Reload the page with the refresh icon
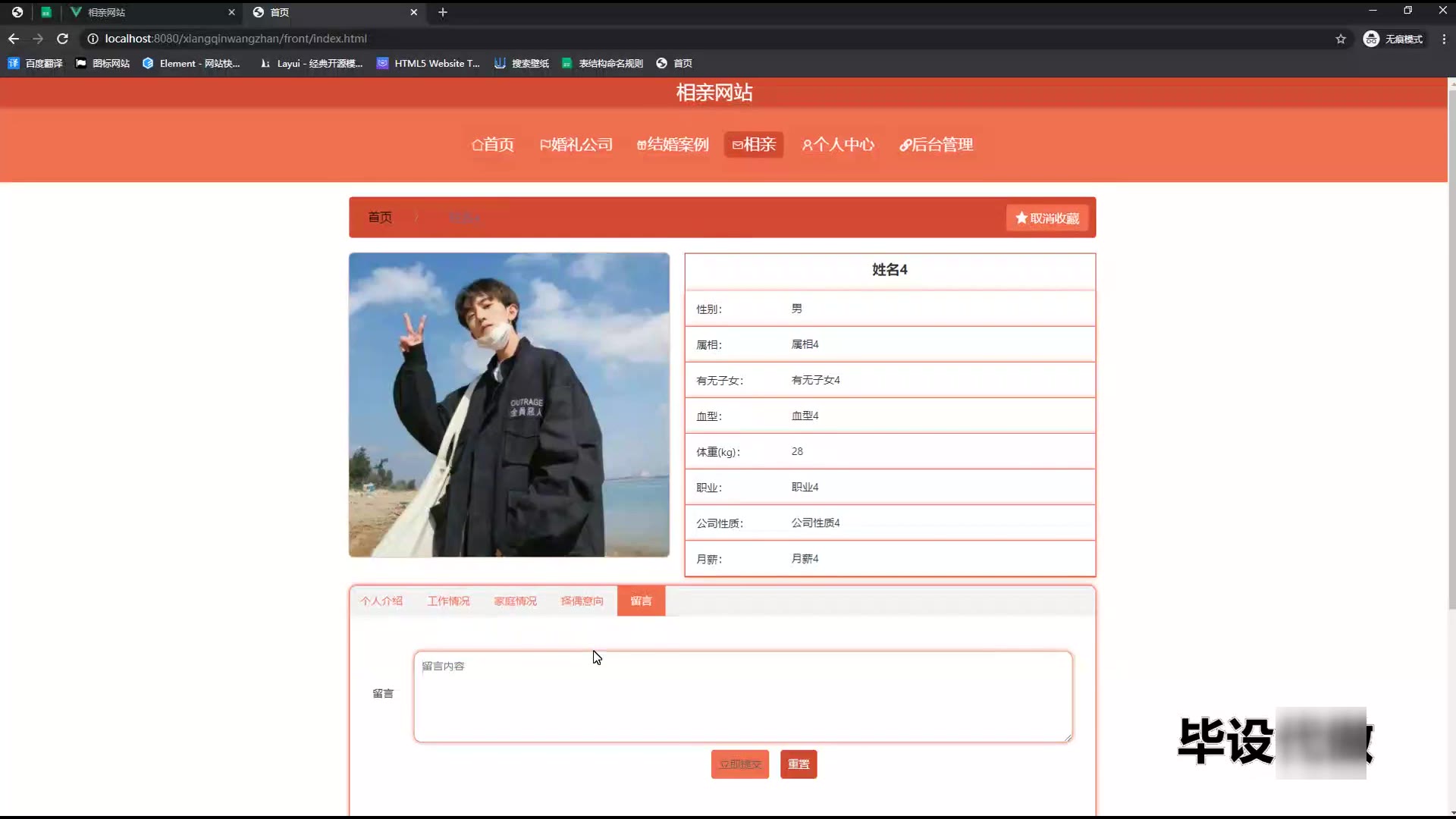Screen dimensions: 1456x819 [63, 39]
